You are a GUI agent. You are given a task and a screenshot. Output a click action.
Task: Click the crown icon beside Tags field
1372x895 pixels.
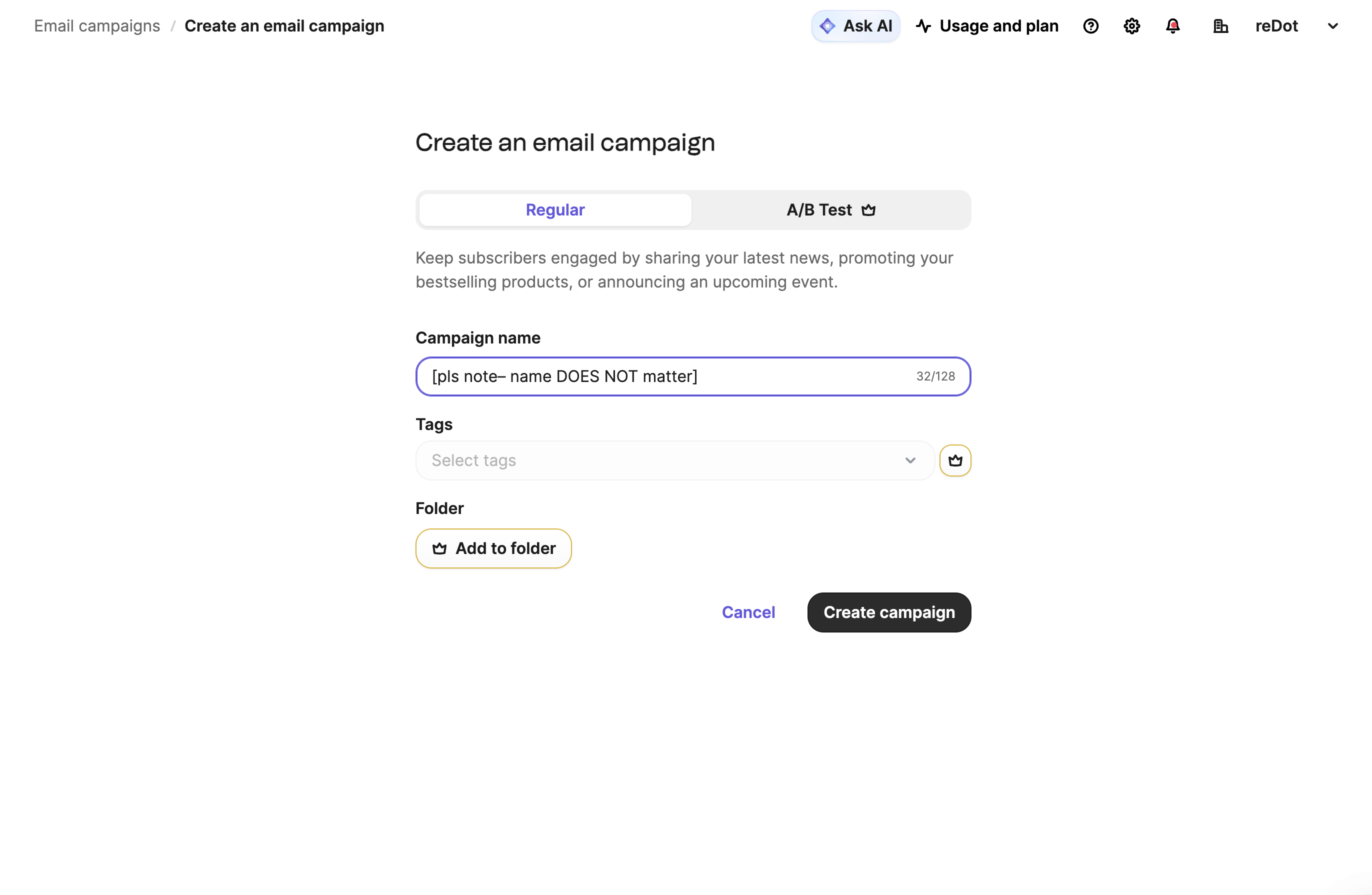[x=954, y=460]
